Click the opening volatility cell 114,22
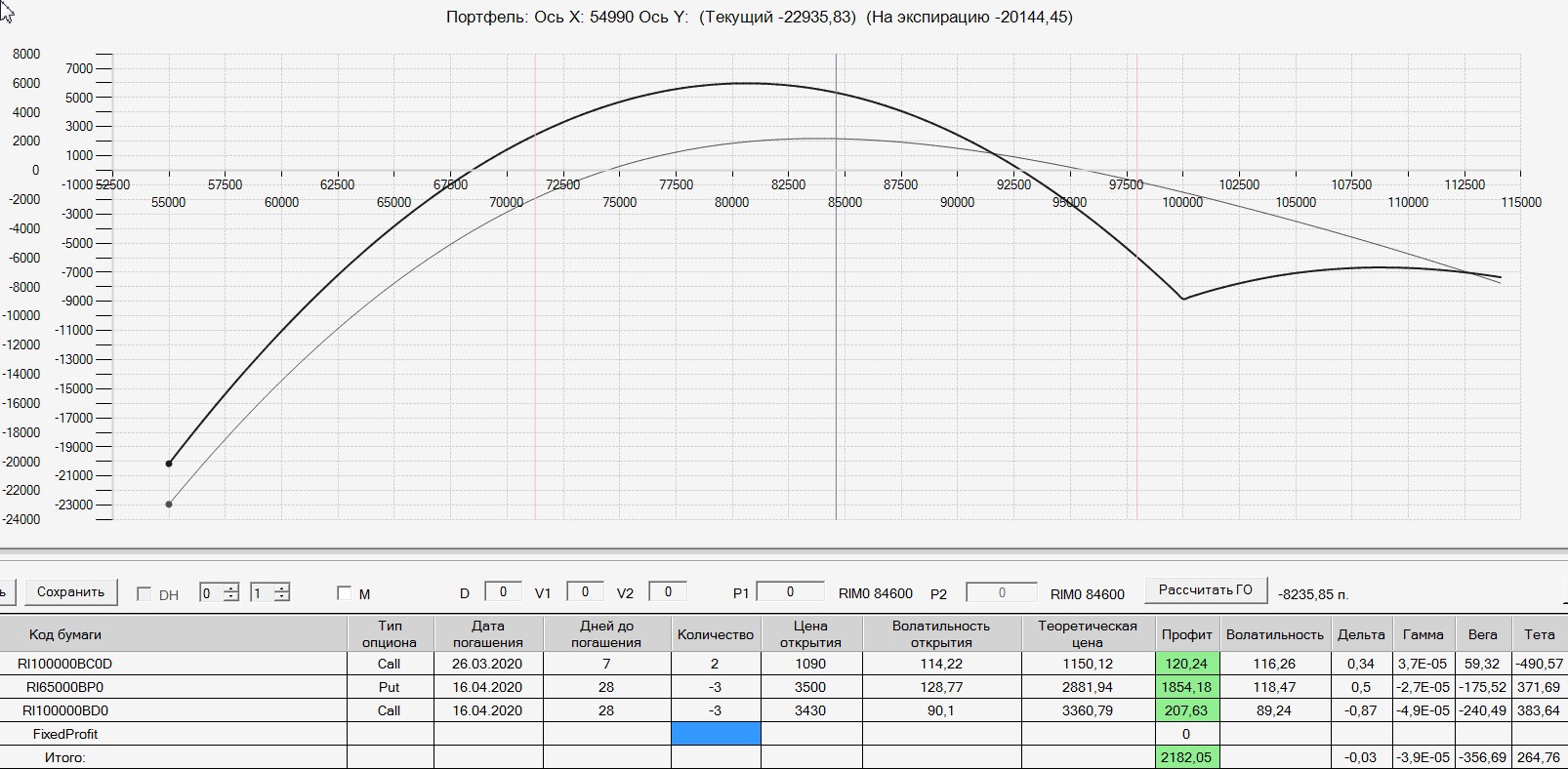 941,664
